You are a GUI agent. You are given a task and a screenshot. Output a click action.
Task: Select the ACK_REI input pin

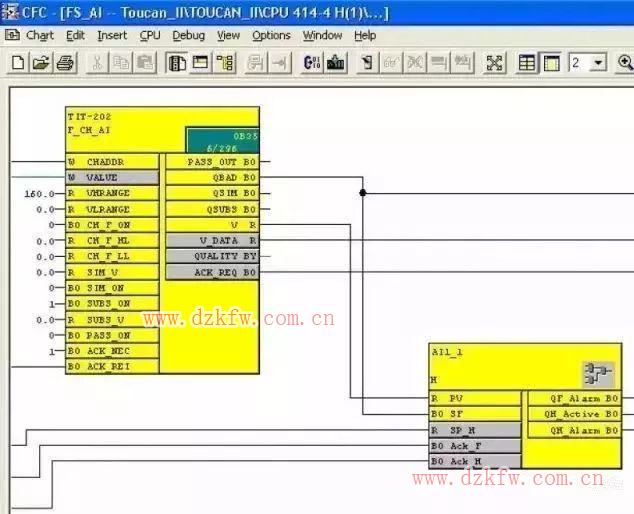pyautogui.click(x=112, y=366)
